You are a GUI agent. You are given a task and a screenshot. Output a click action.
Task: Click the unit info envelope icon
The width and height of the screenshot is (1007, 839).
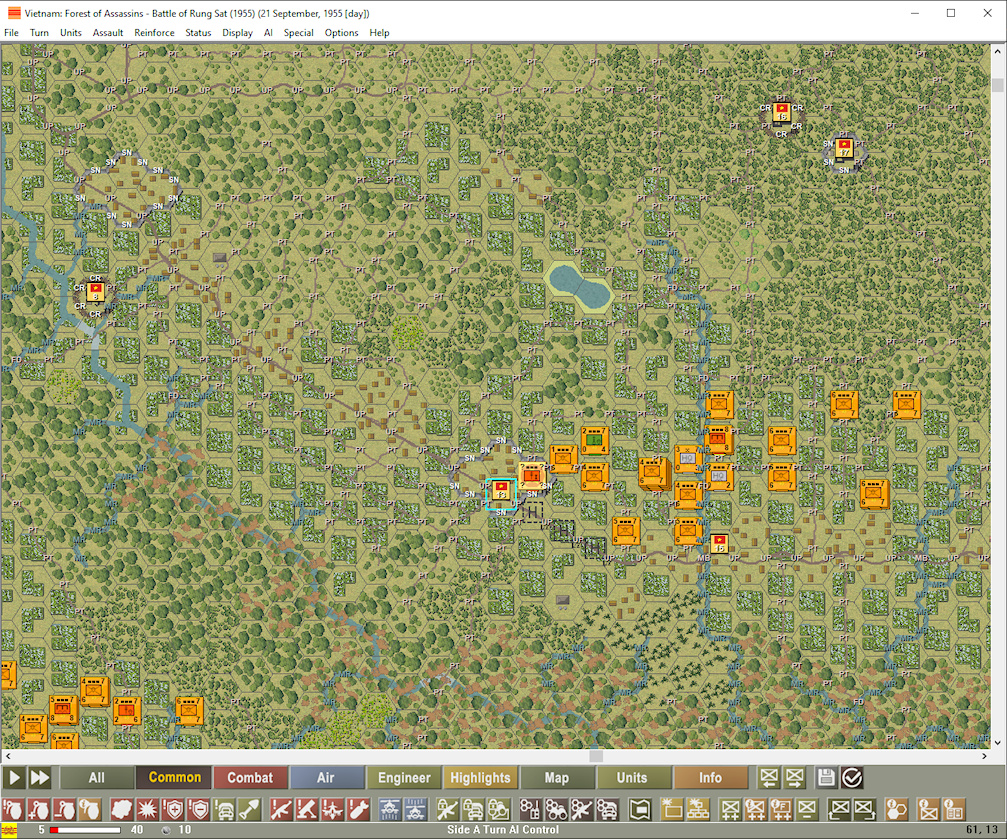(929, 809)
